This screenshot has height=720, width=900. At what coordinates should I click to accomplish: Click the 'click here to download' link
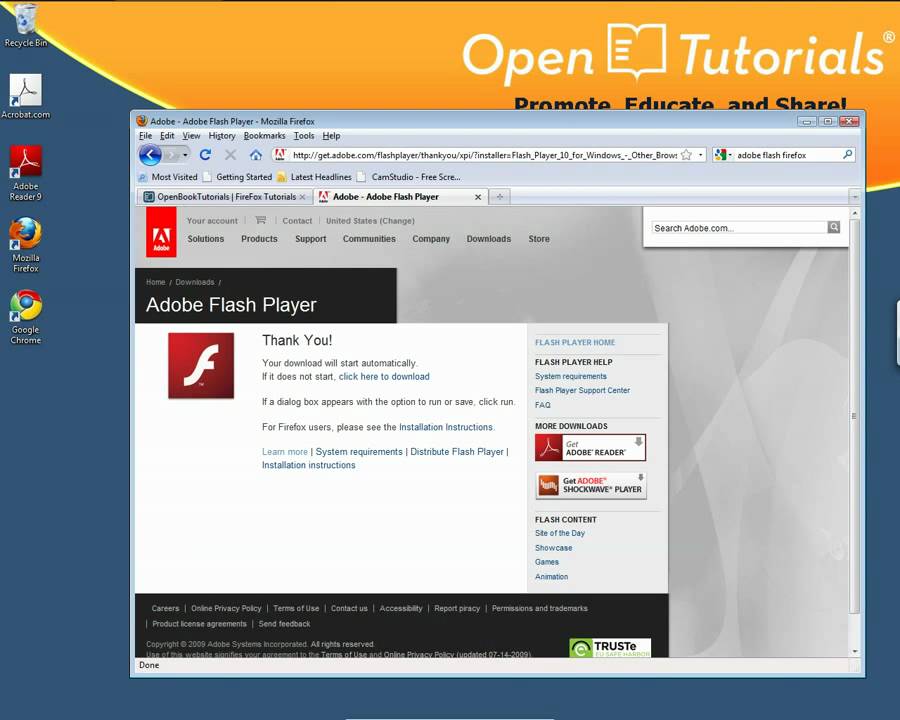pyautogui.click(x=384, y=377)
